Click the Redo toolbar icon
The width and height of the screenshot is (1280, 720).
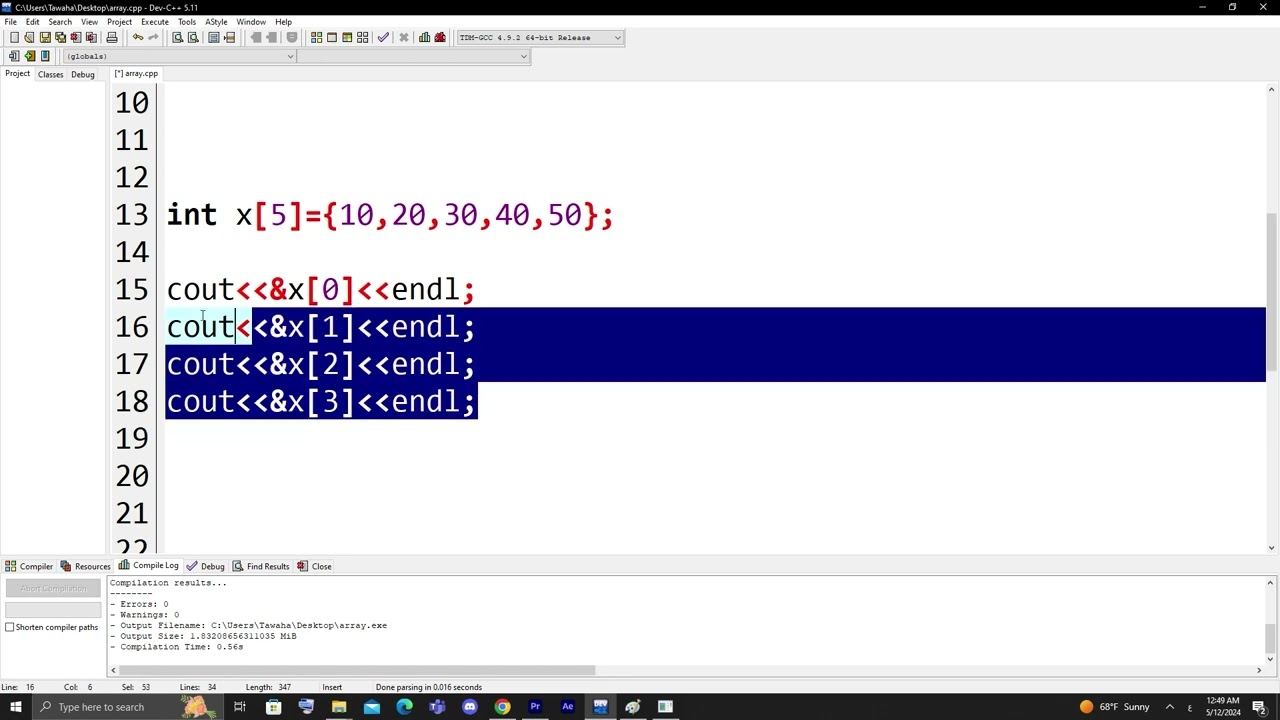click(153, 38)
